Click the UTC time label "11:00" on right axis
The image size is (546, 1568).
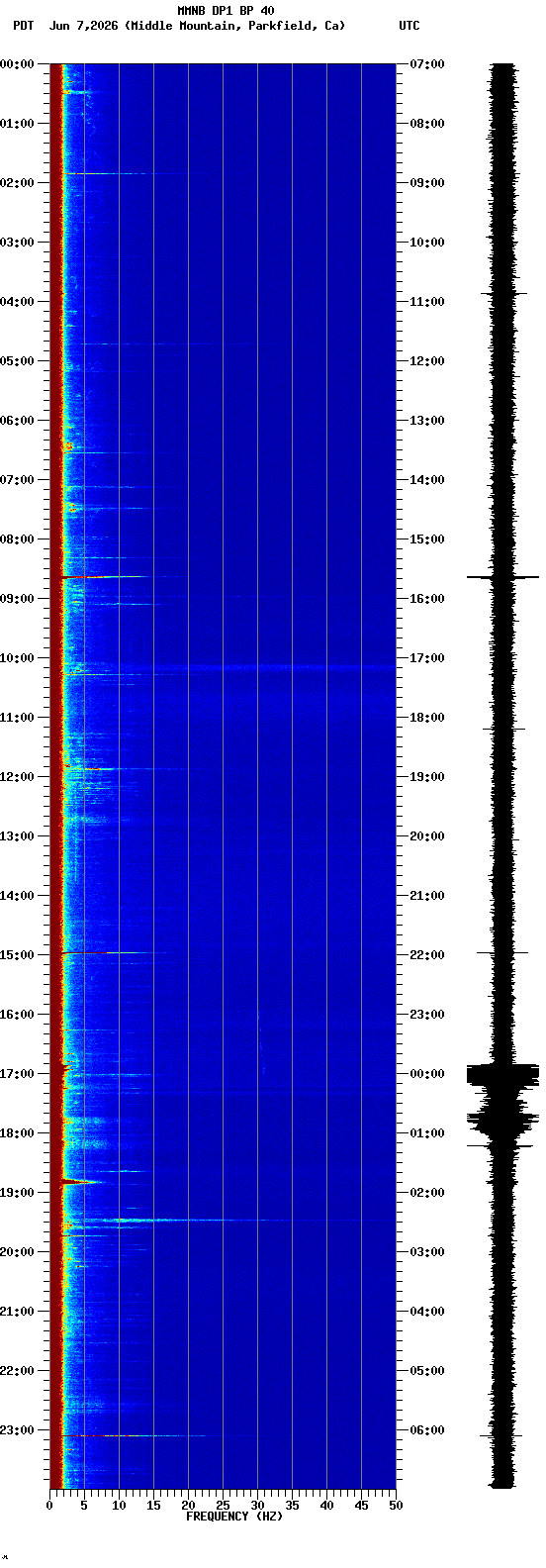click(x=427, y=302)
